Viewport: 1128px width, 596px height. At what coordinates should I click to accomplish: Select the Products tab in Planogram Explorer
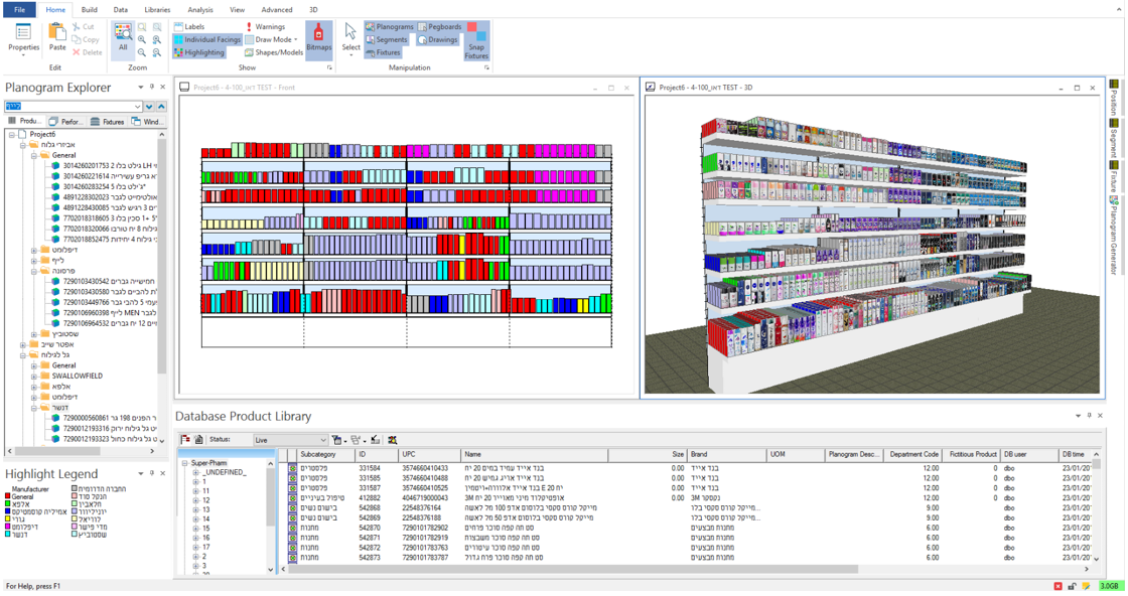[x=25, y=122]
